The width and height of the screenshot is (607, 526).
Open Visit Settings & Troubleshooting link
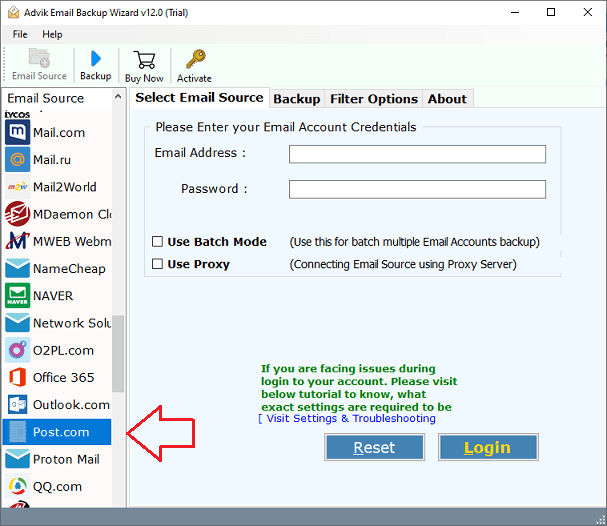pyautogui.click(x=350, y=418)
